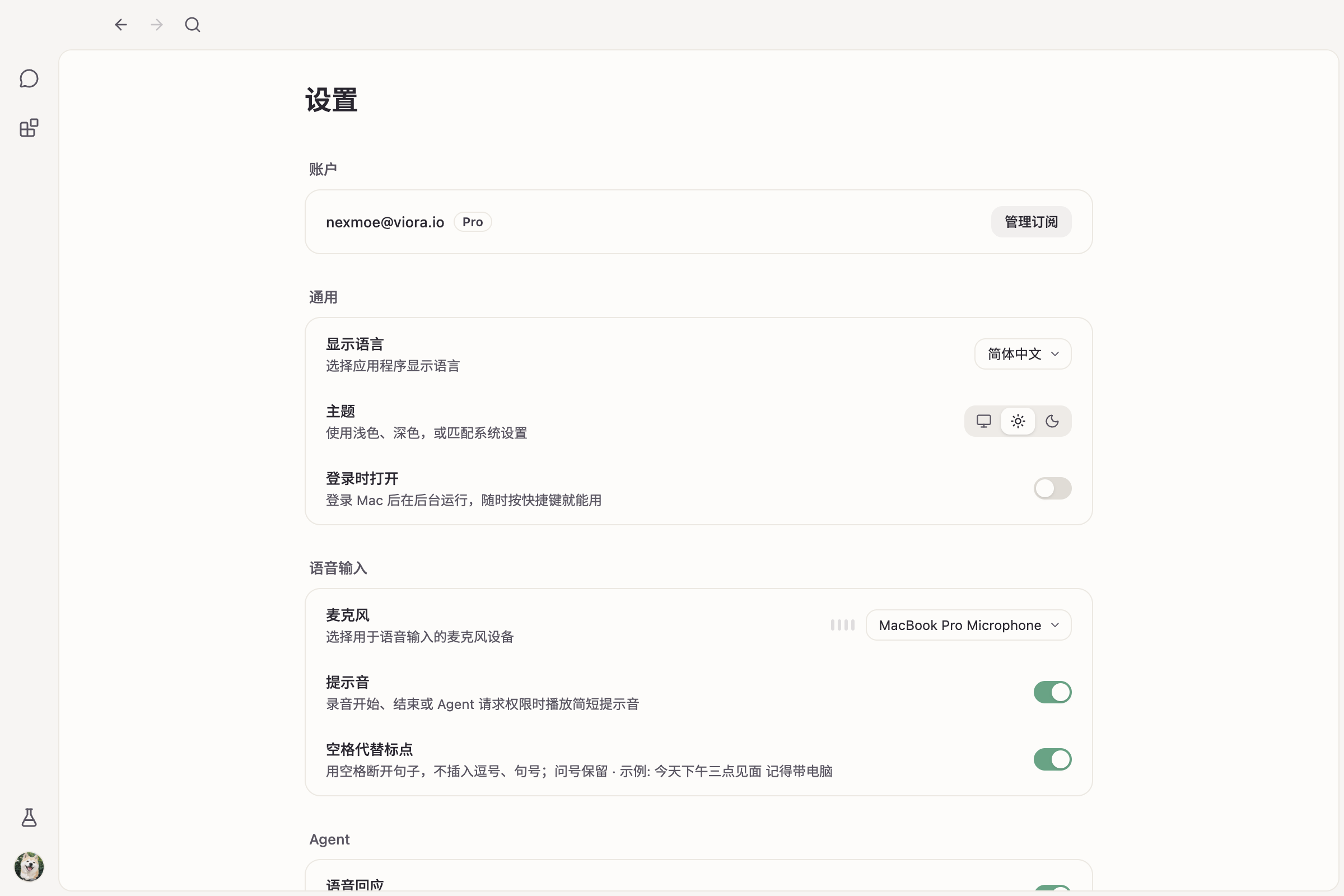Open the lab flask sidebar icon

(x=29, y=818)
